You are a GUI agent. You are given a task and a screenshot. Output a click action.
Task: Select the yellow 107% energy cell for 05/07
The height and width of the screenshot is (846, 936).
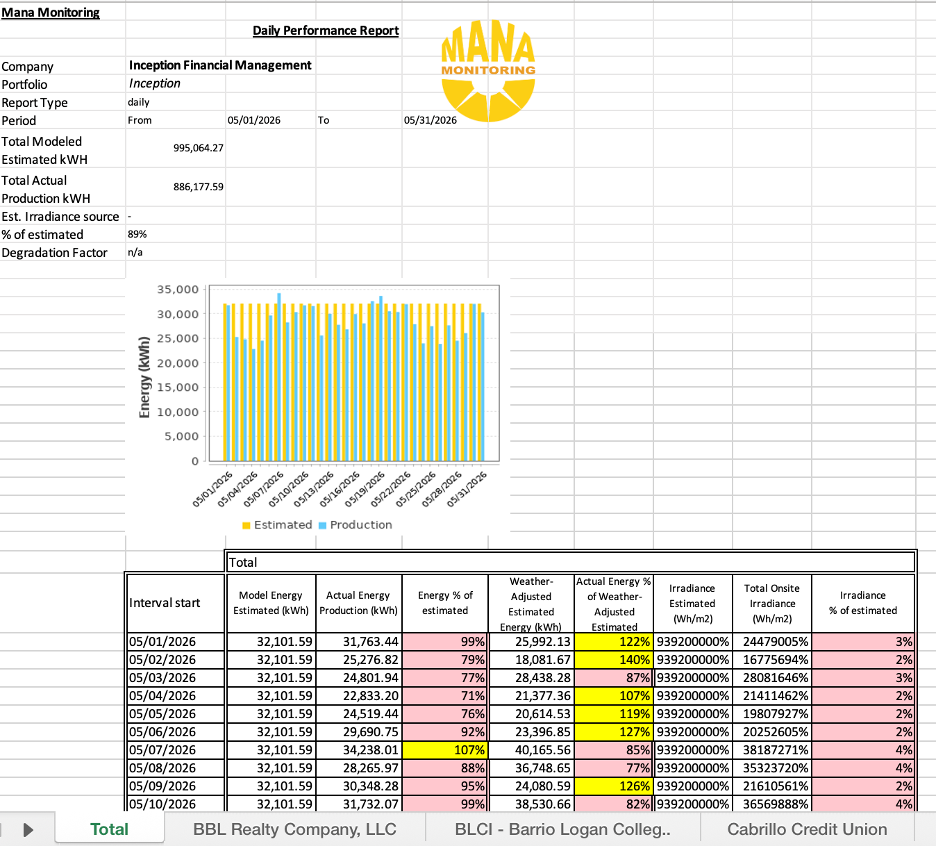(x=445, y=750)
